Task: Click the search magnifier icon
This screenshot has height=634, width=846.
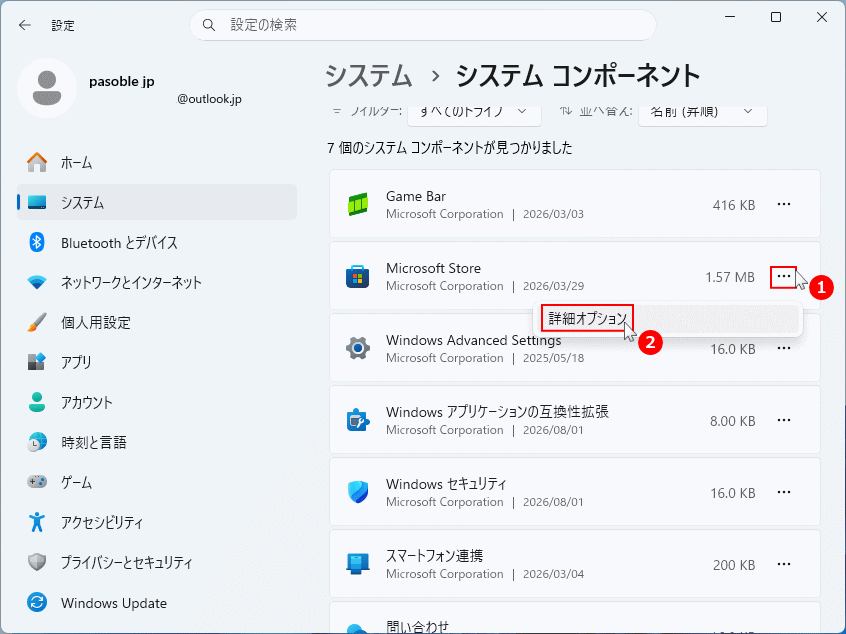Action: [x=209, y=25]
